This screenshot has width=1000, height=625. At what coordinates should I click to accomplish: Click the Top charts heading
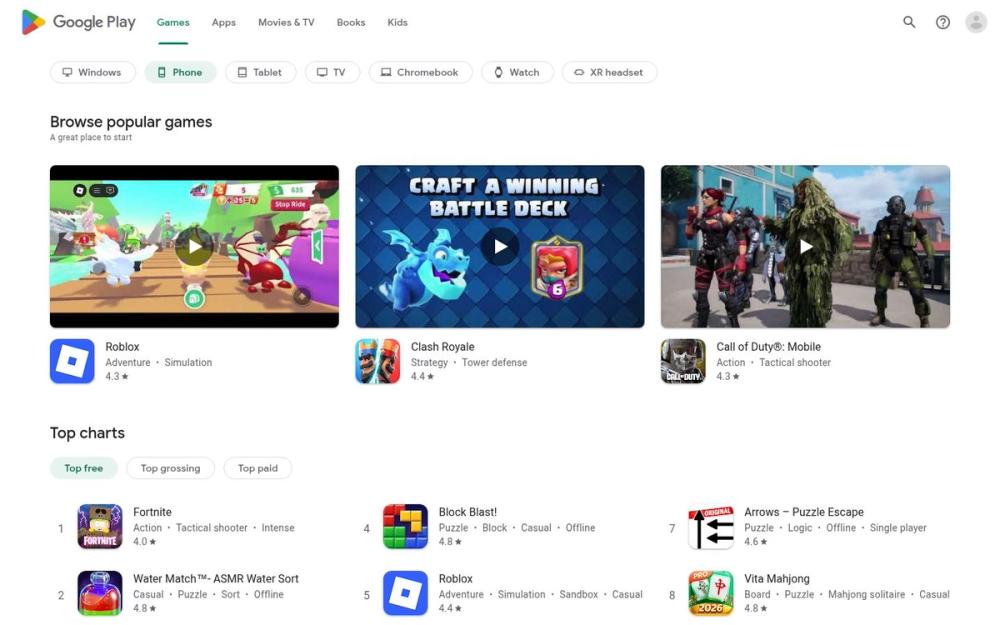coord(87,433)
